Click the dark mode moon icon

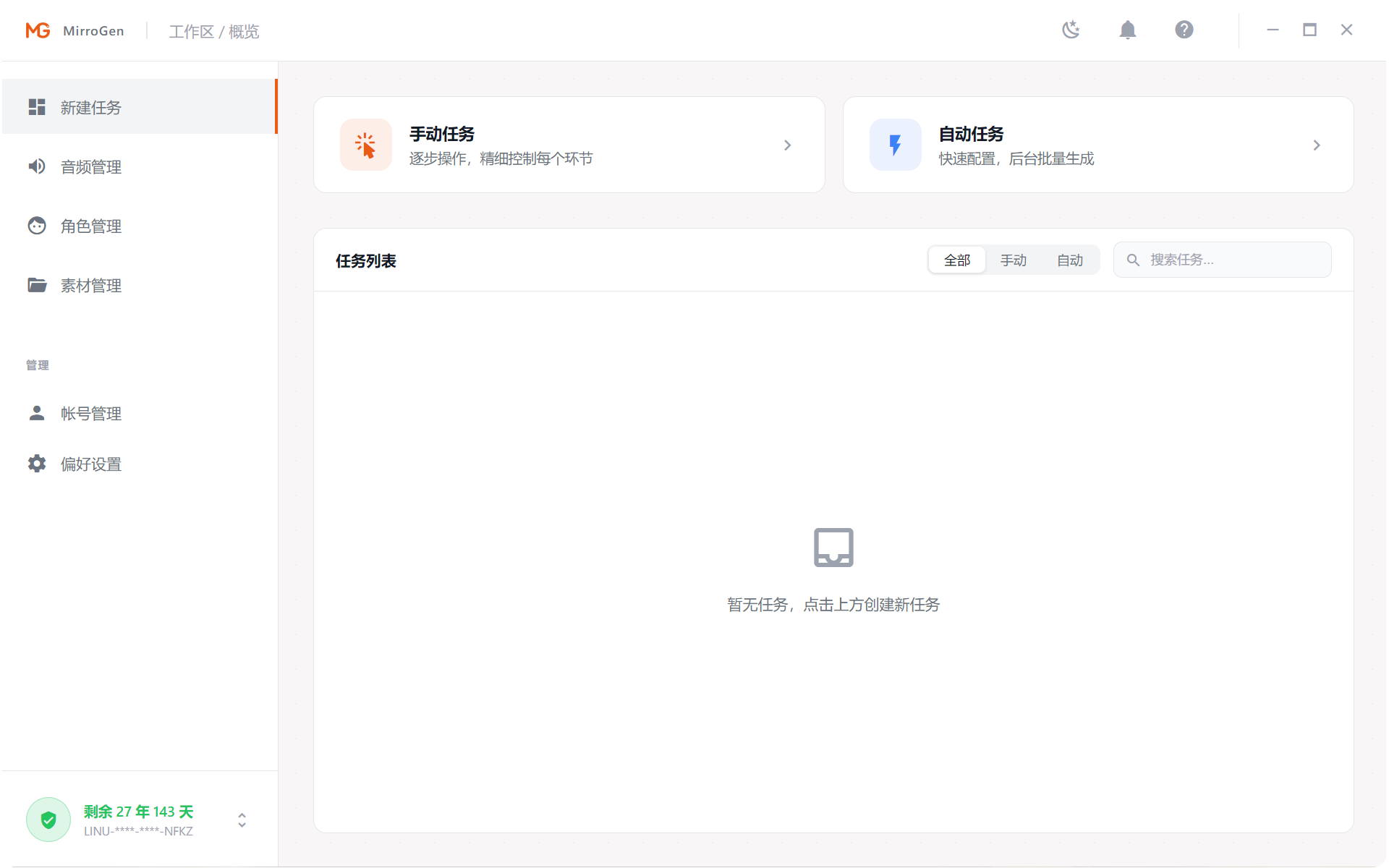(1070, 30)
